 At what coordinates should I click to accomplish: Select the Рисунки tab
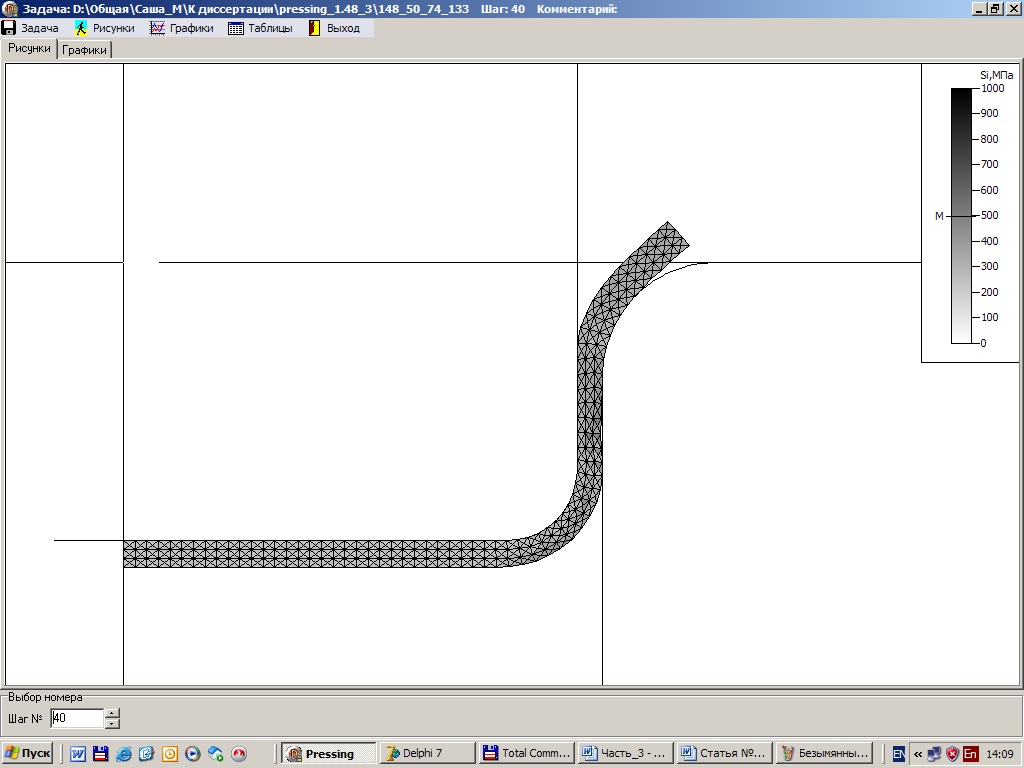pos(29,48)
